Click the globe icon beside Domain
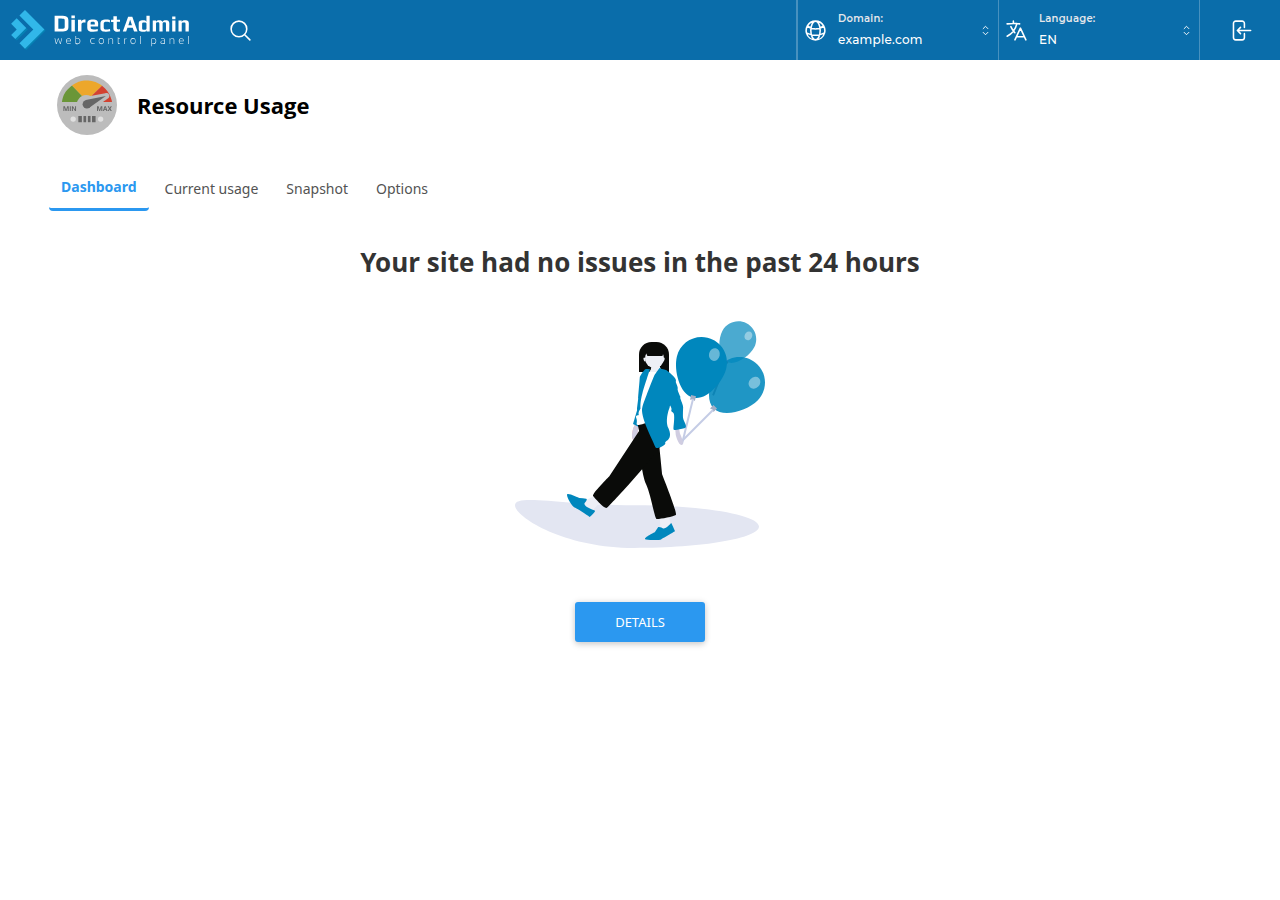 816,30
